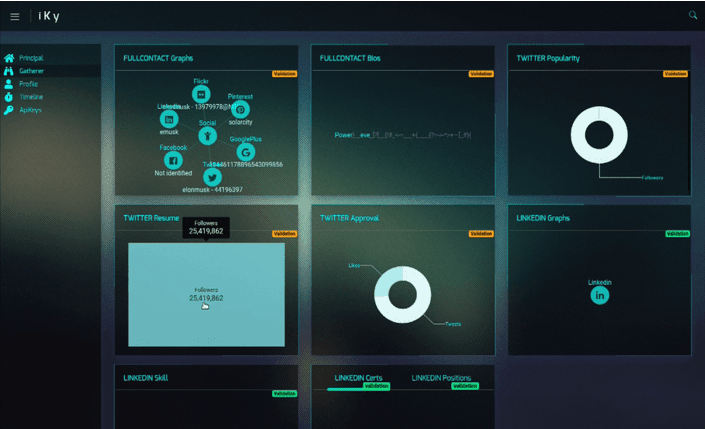Click the Followers 25,419,862 tooltip
The height and width of the screenshot is (429, 705).
(206, 228)
